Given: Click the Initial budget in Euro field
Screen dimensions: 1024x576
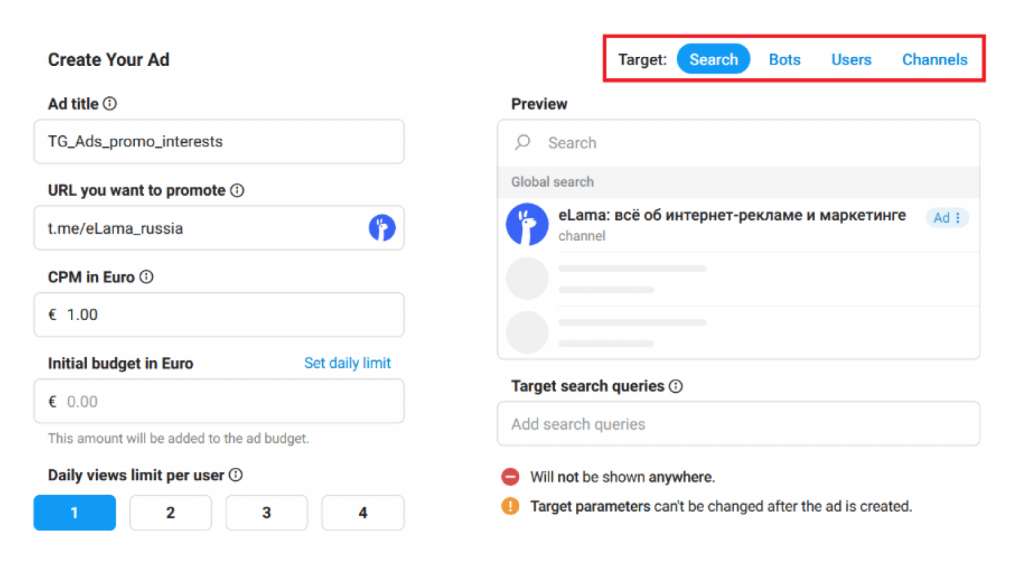Looking at the screenshot, I should coord(226,401).
